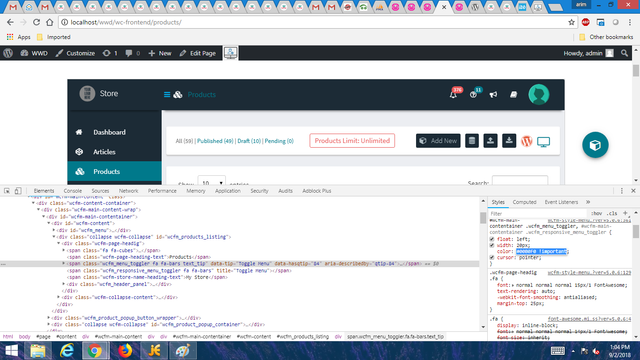Filter products by Published (49)
The width and height of the screenshot is (640, 360).
pos(215,141)
